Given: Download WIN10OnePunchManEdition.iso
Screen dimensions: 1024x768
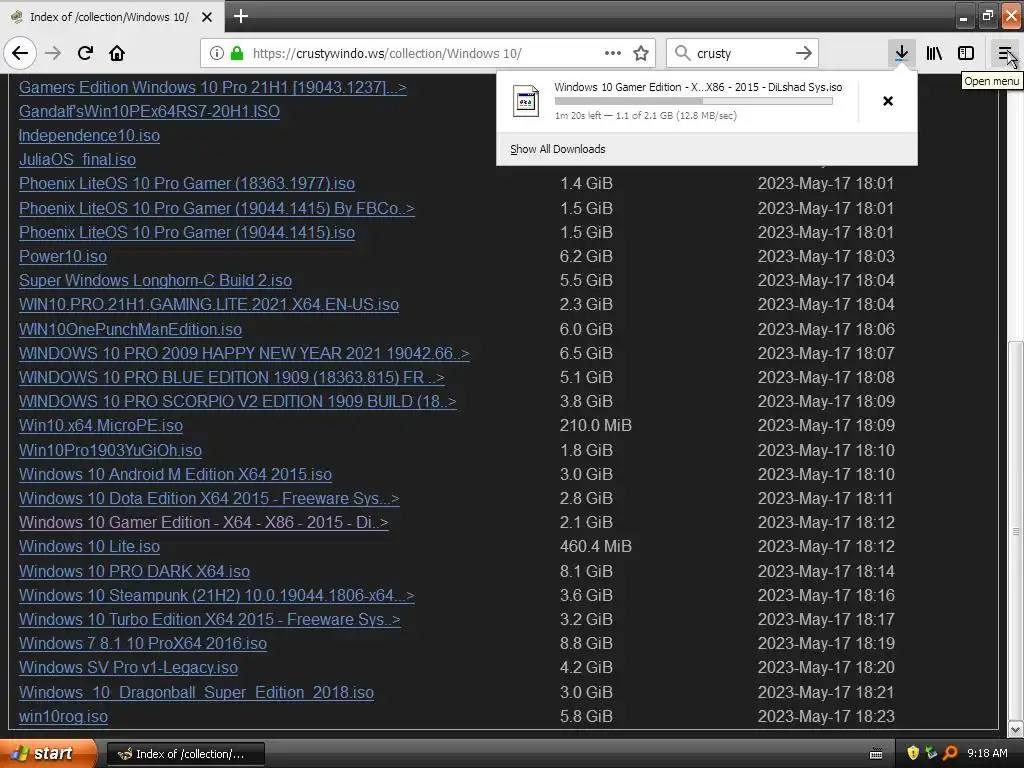Looking at the screenshot, I should (x=131, y=330).
